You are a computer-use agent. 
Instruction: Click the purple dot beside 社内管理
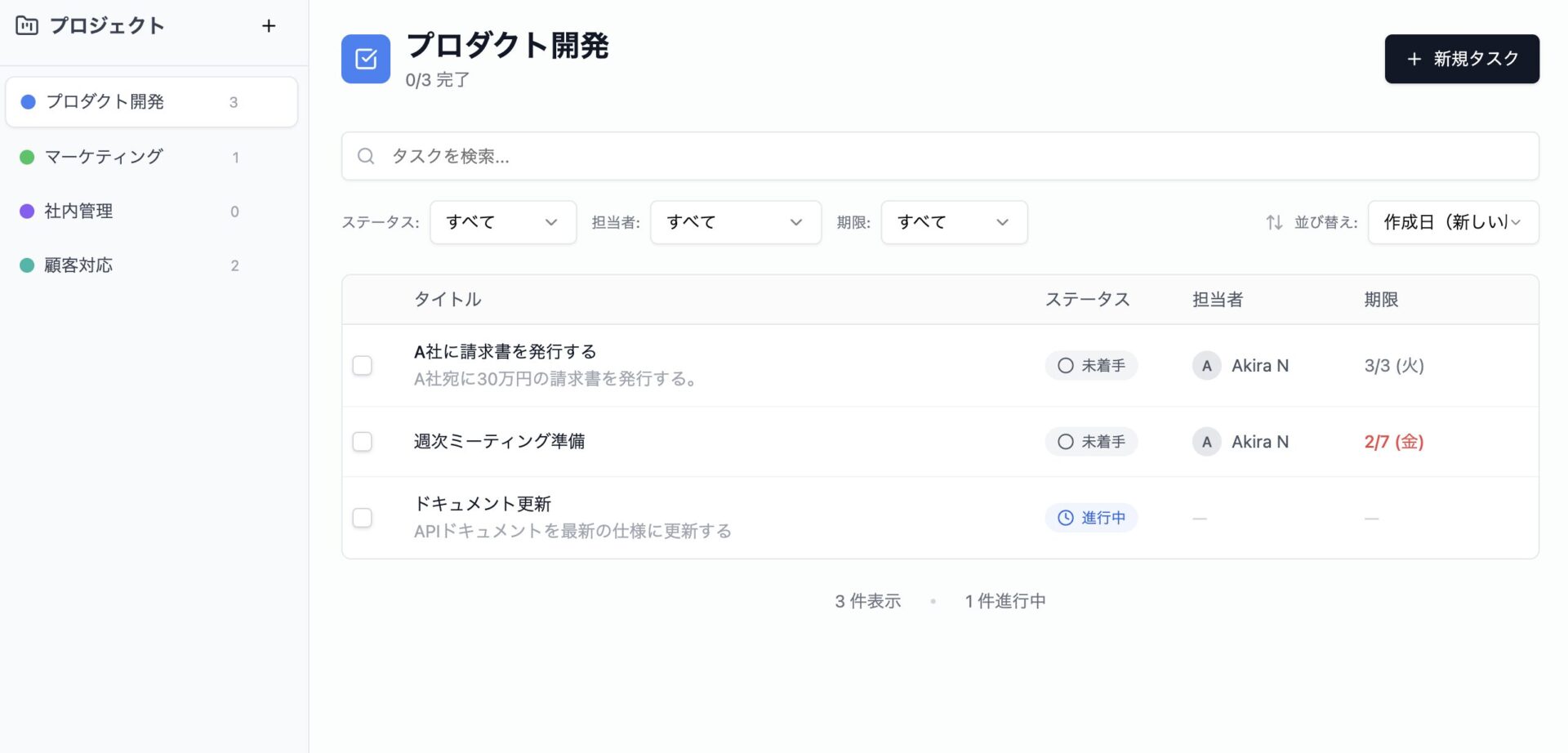pos(27,212)
